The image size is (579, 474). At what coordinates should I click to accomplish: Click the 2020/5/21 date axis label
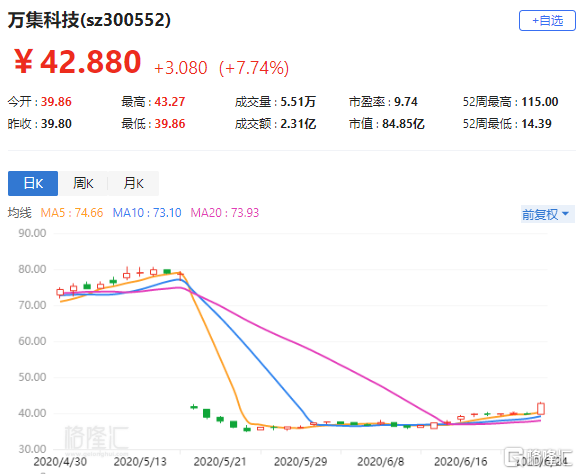220,461
